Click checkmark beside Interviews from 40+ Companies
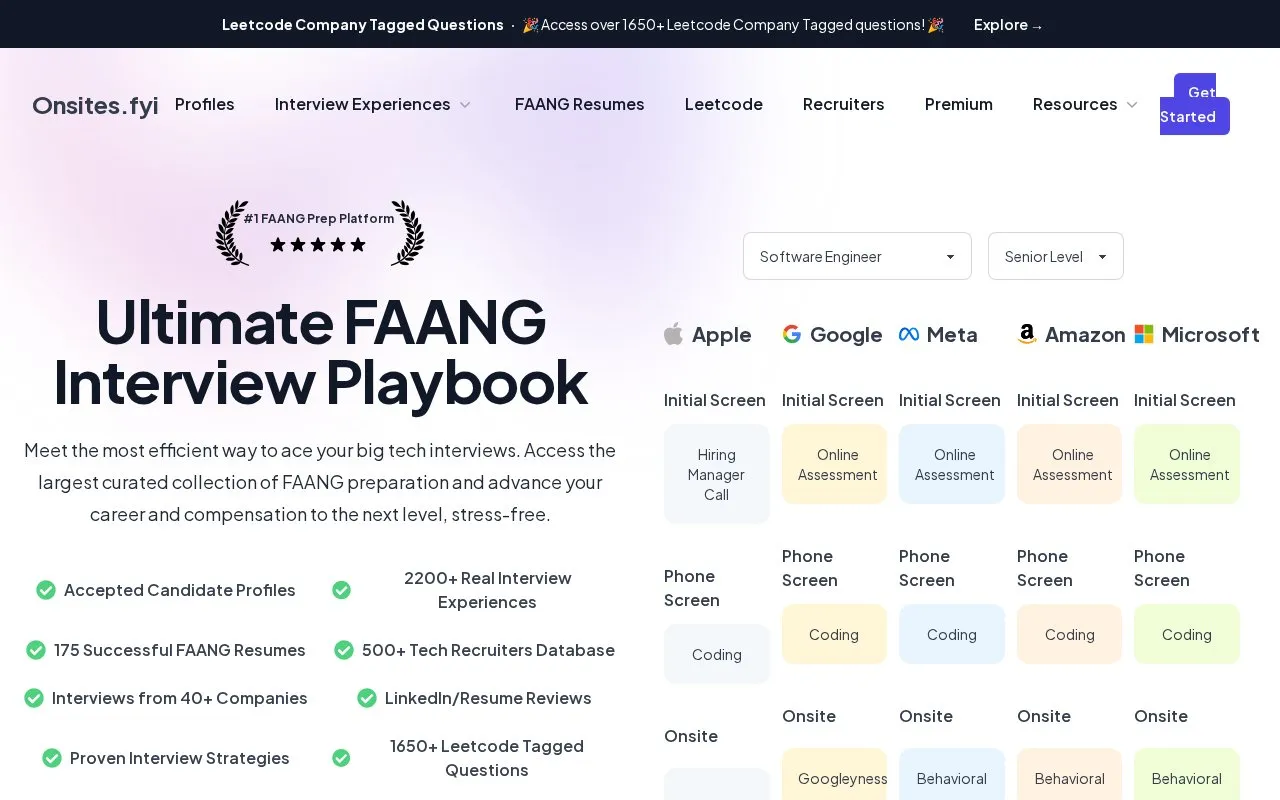 (34, 698)
